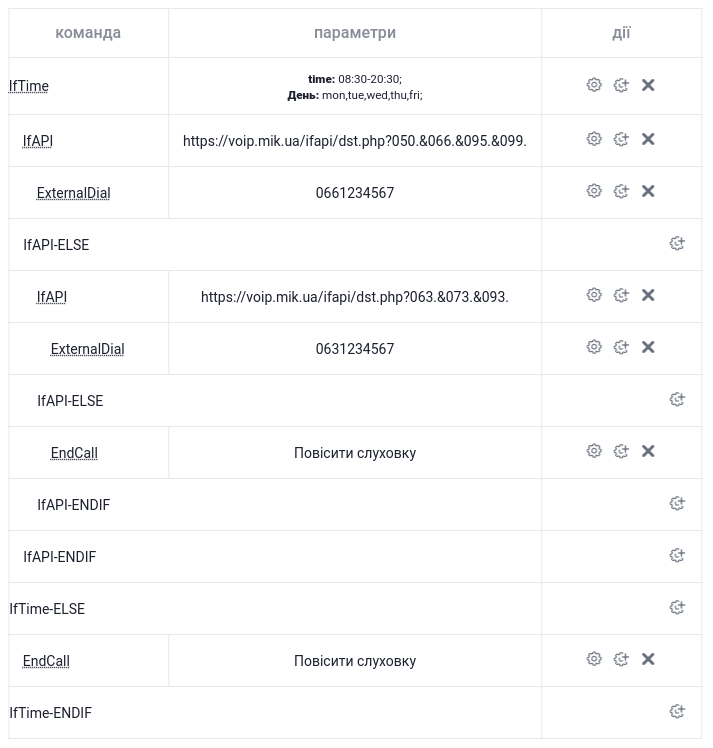713x748 pixels.
Task: Open gear settings for ExternalDial 0661234567
Action: 594,191
